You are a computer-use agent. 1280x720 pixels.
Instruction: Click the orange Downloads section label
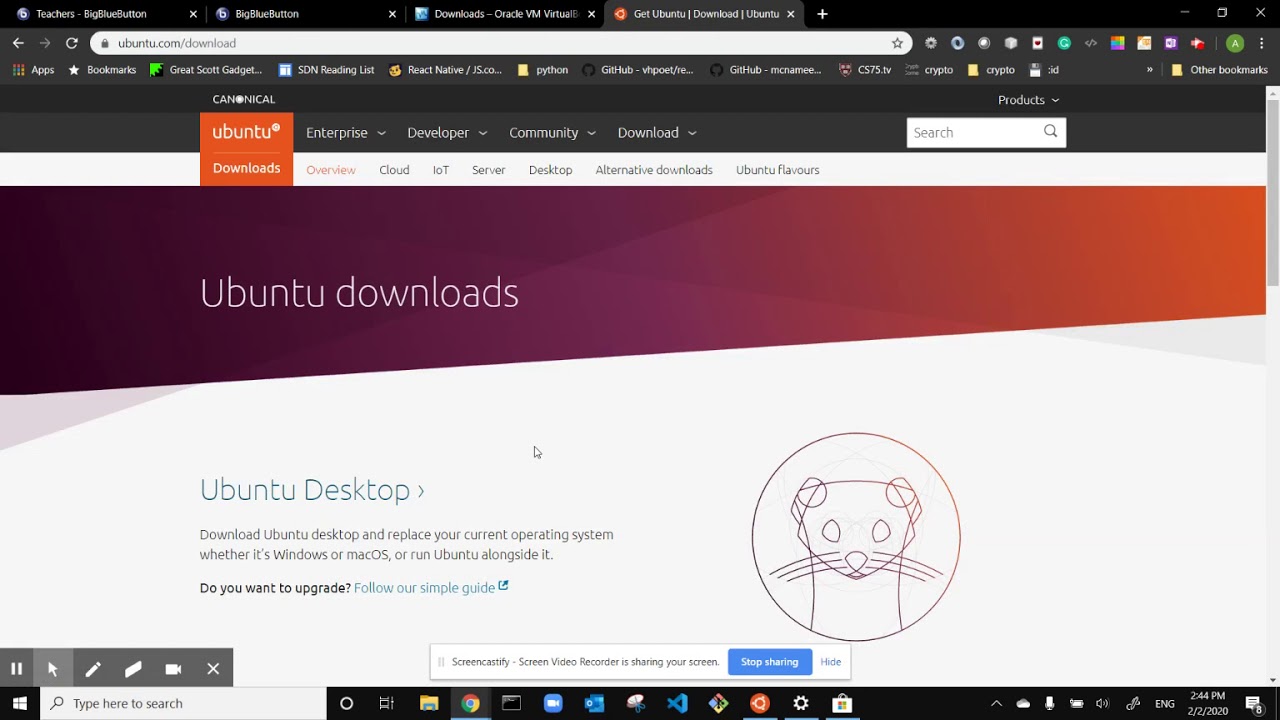coord(246,168)
